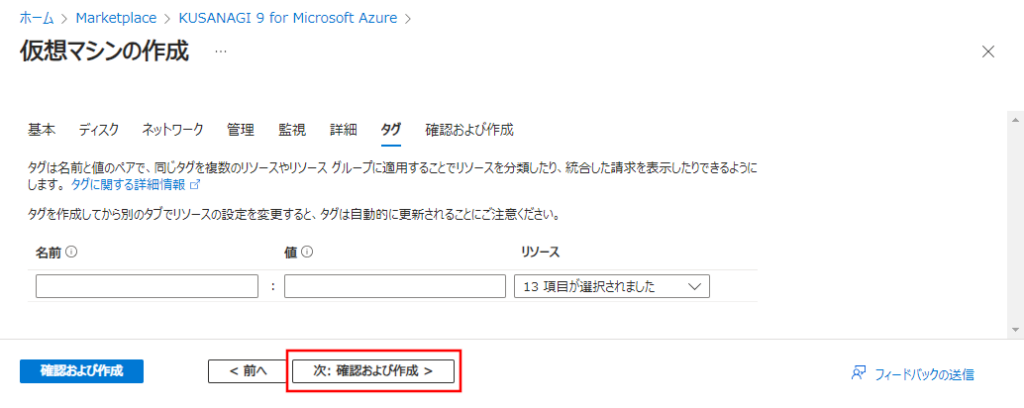Open the タグに関する詳細情報 link
The height and width of the screenshot is (408, 1024).
point(127,185)
